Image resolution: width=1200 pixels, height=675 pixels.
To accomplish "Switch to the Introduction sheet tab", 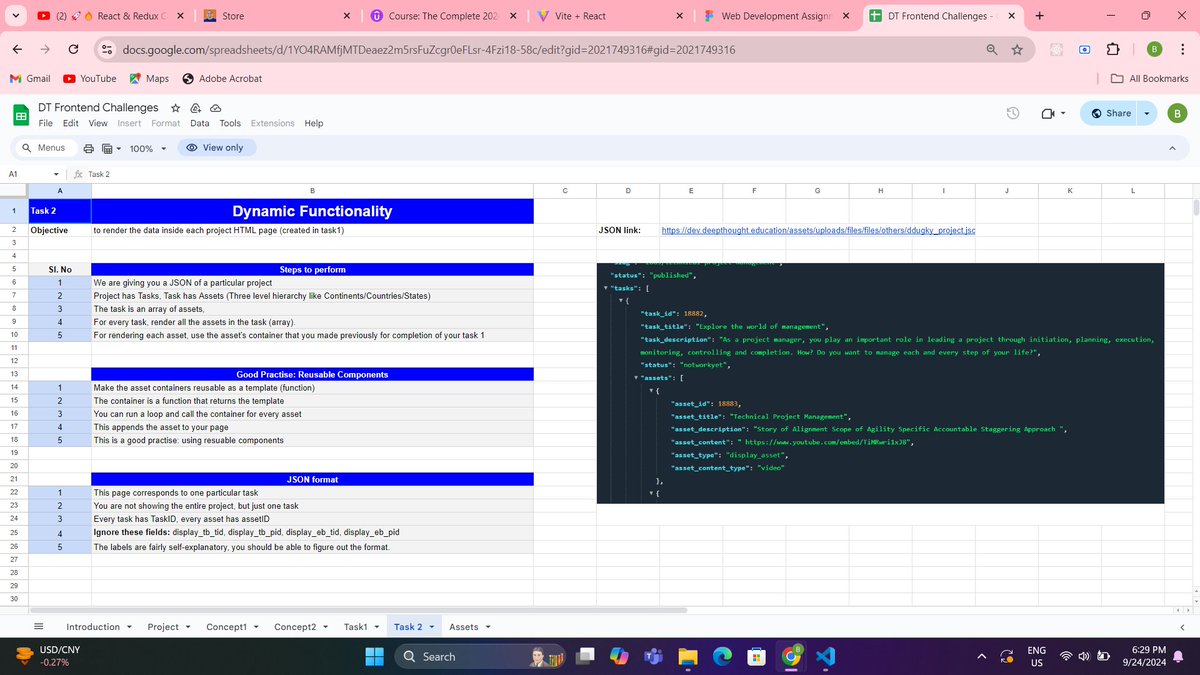I will click(x=93, y=627).
